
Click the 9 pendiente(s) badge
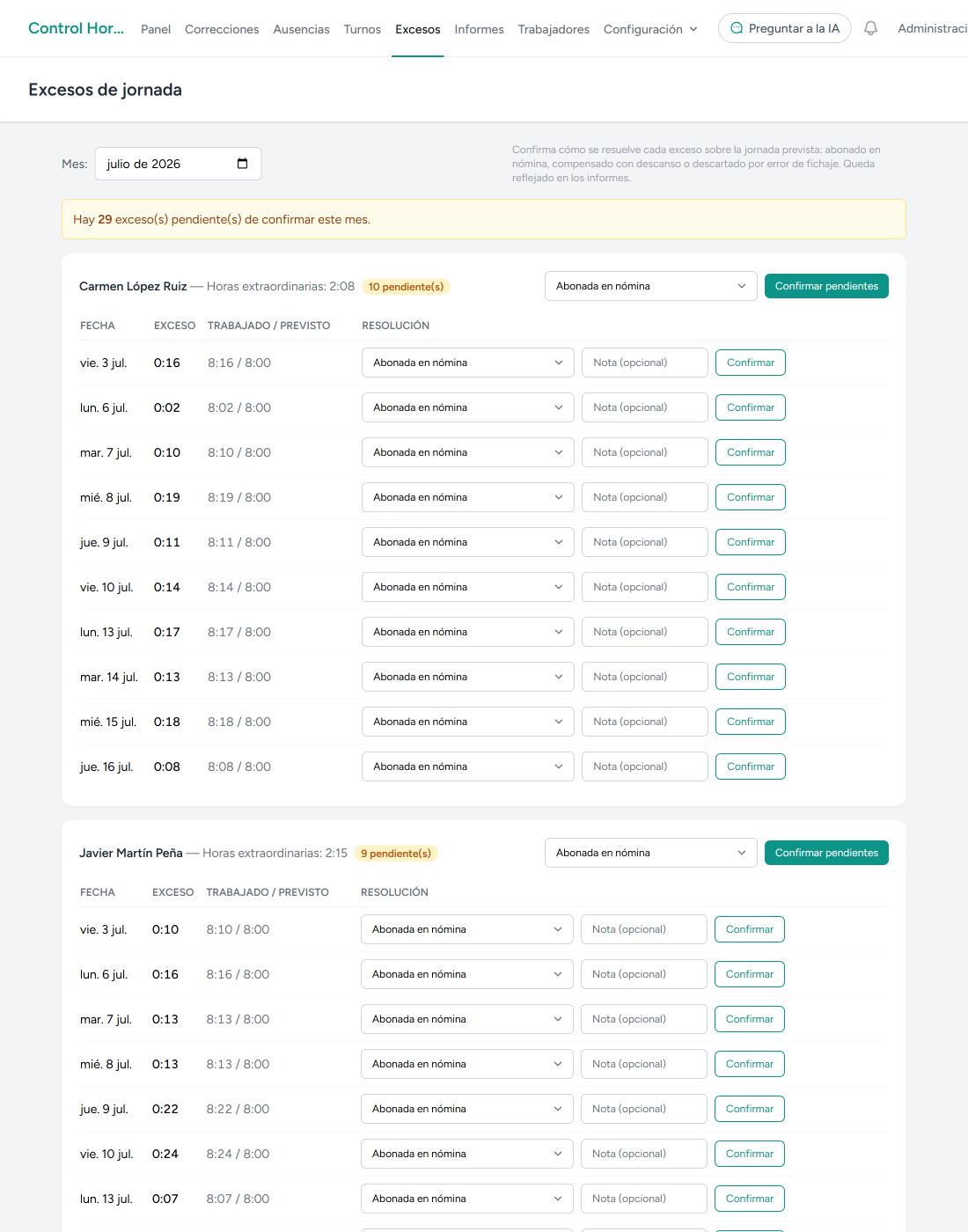click(396, 854)
